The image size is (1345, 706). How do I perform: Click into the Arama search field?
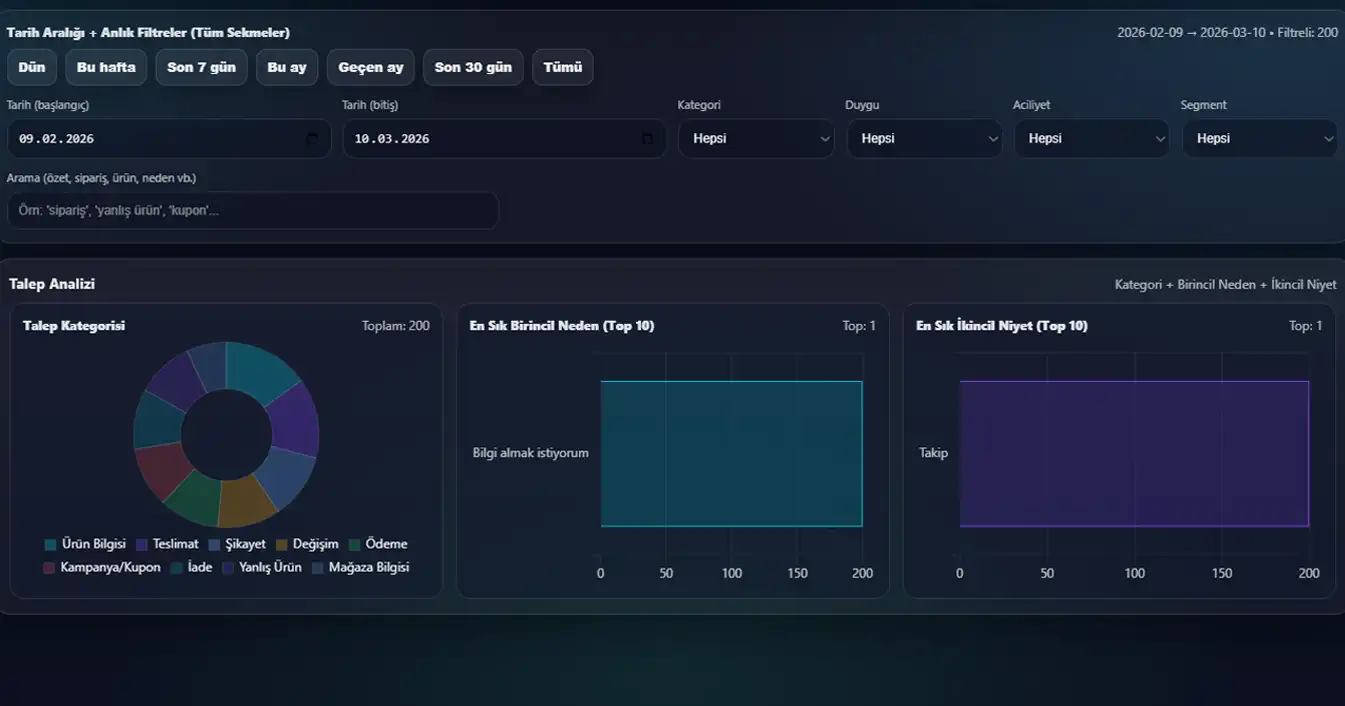[x=252, y=211]
